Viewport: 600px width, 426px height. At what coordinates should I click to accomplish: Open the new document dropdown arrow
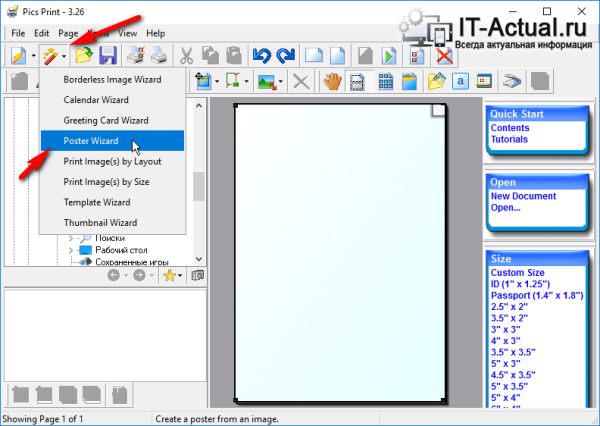(x=33, y=56)
